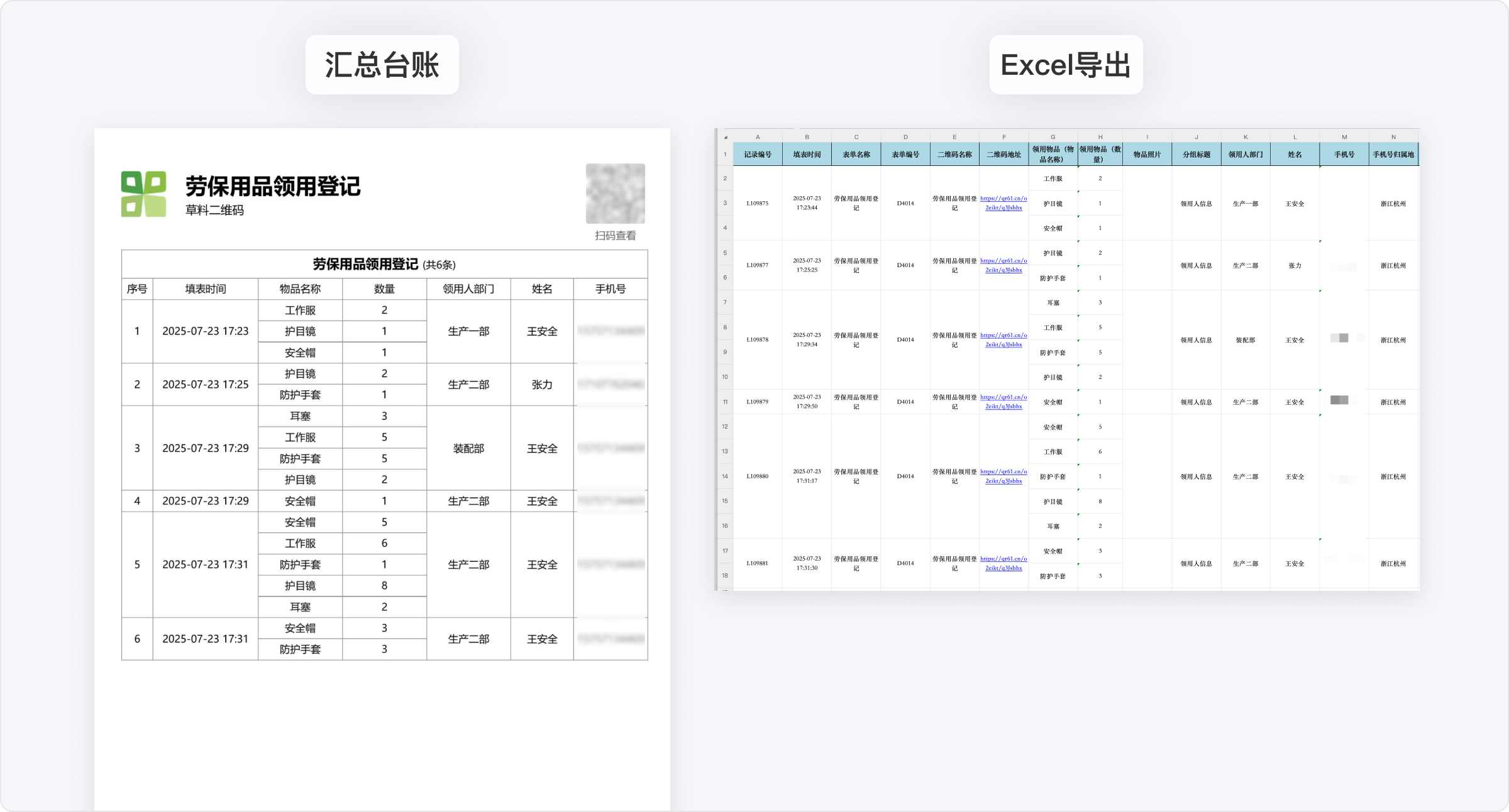Select column N header 手机号归属地
This screenshot has width=1509, height=812.
tap(1393, 153)
